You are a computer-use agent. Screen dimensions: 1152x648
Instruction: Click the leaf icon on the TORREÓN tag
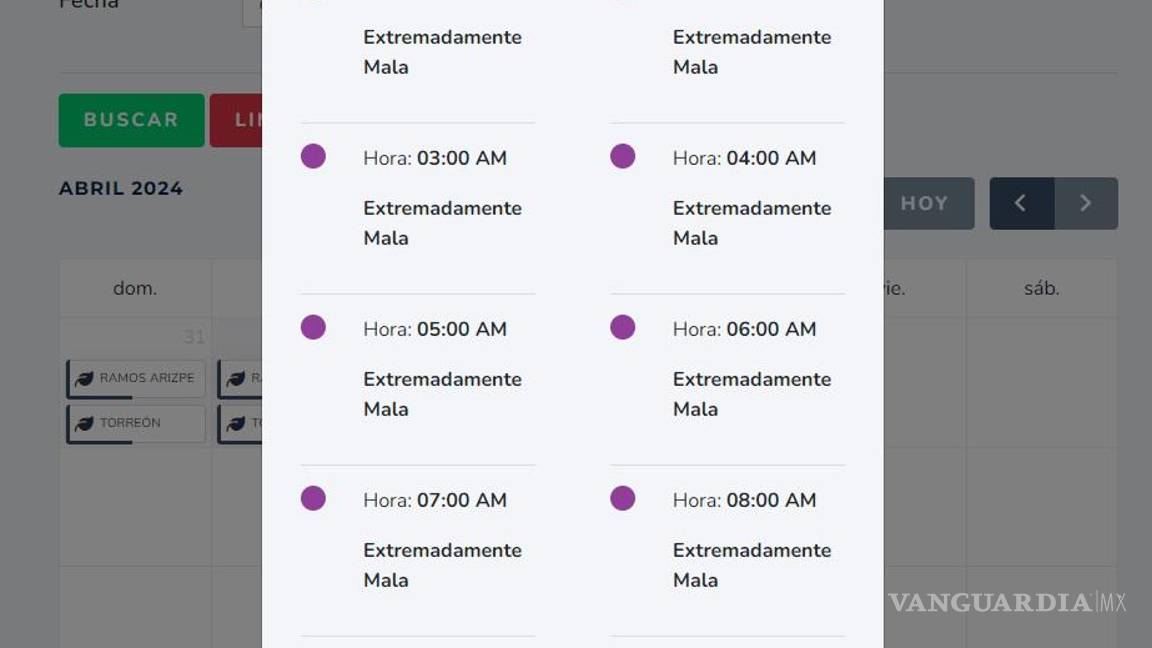pyautogui.click(x=85, y=423)
